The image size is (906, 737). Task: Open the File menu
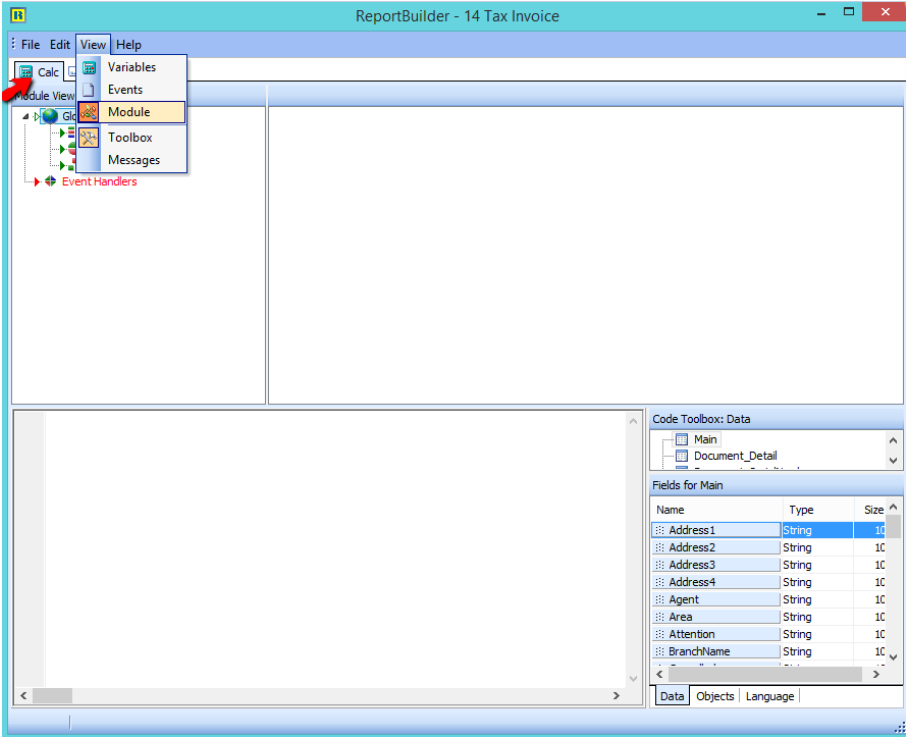(30, 45)
